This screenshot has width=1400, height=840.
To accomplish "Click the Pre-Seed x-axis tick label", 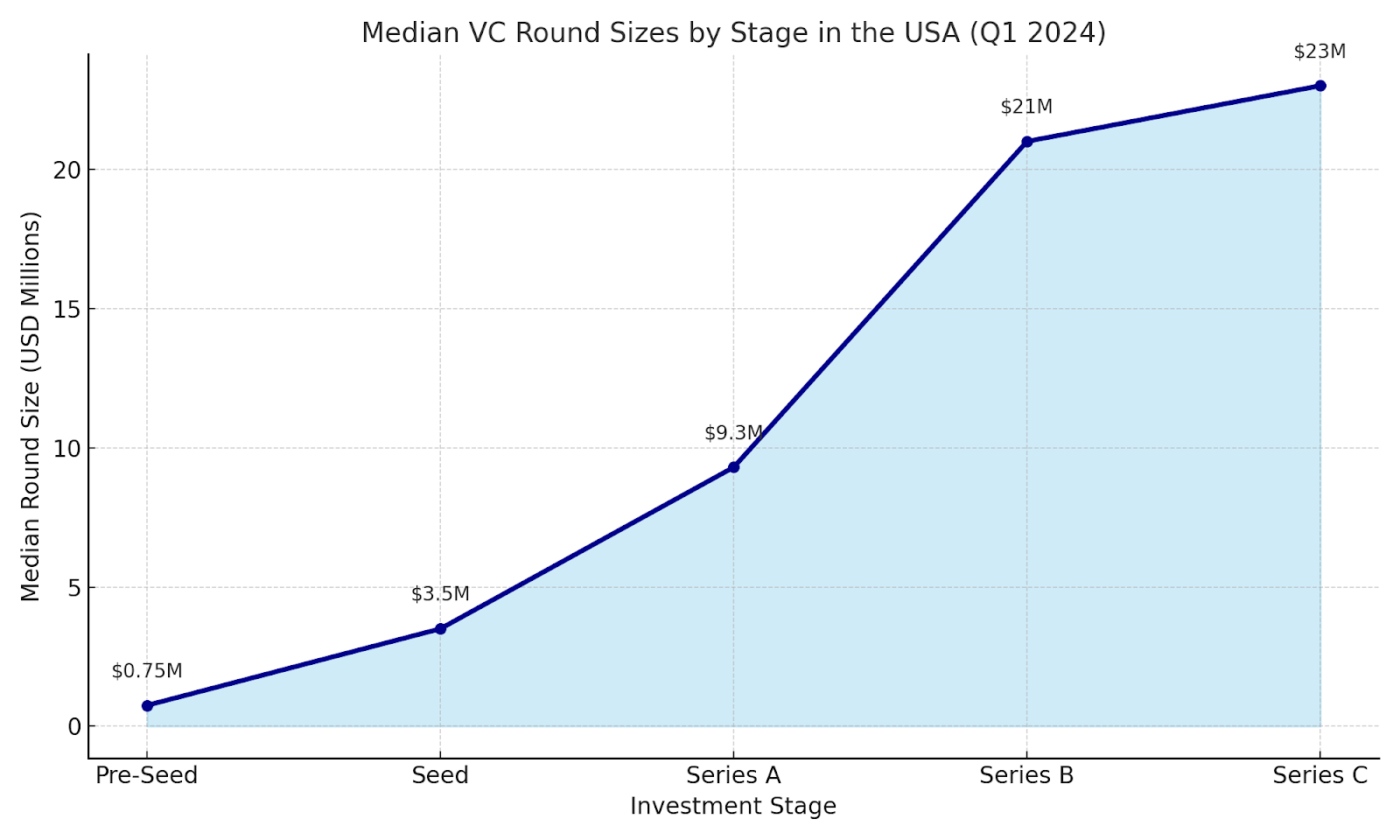I will 147,775.
